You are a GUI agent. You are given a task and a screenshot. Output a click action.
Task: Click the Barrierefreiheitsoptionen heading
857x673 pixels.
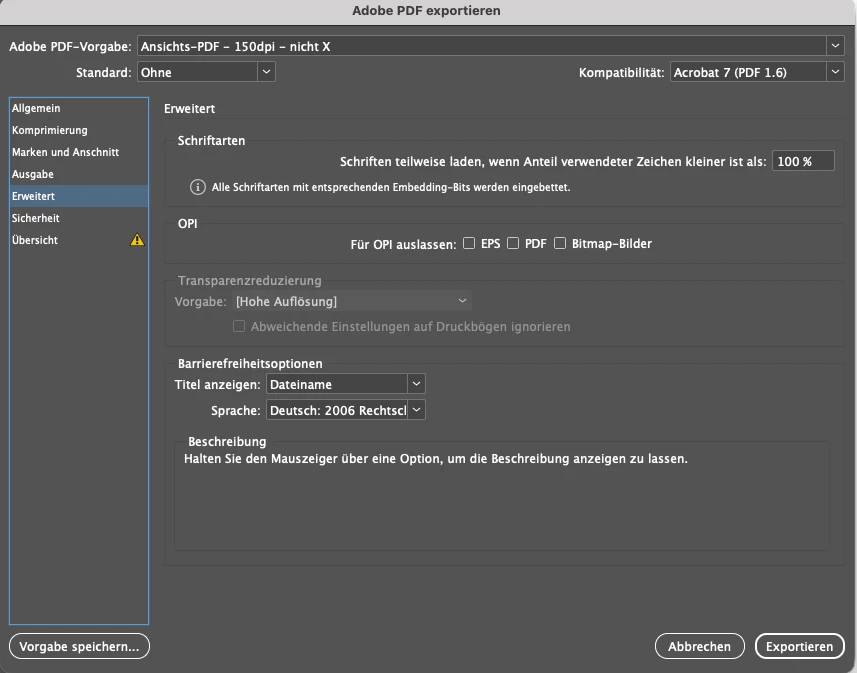[250, 364]
